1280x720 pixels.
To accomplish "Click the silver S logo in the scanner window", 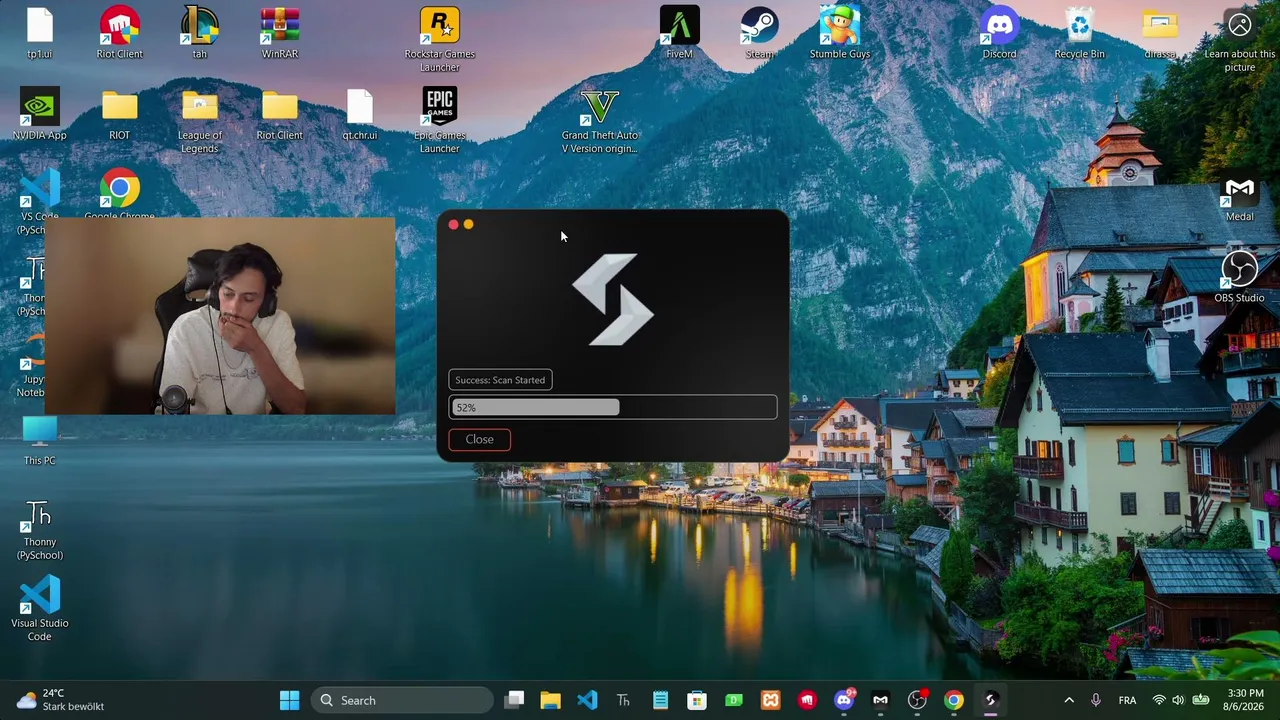I will (x=613, y=299).
